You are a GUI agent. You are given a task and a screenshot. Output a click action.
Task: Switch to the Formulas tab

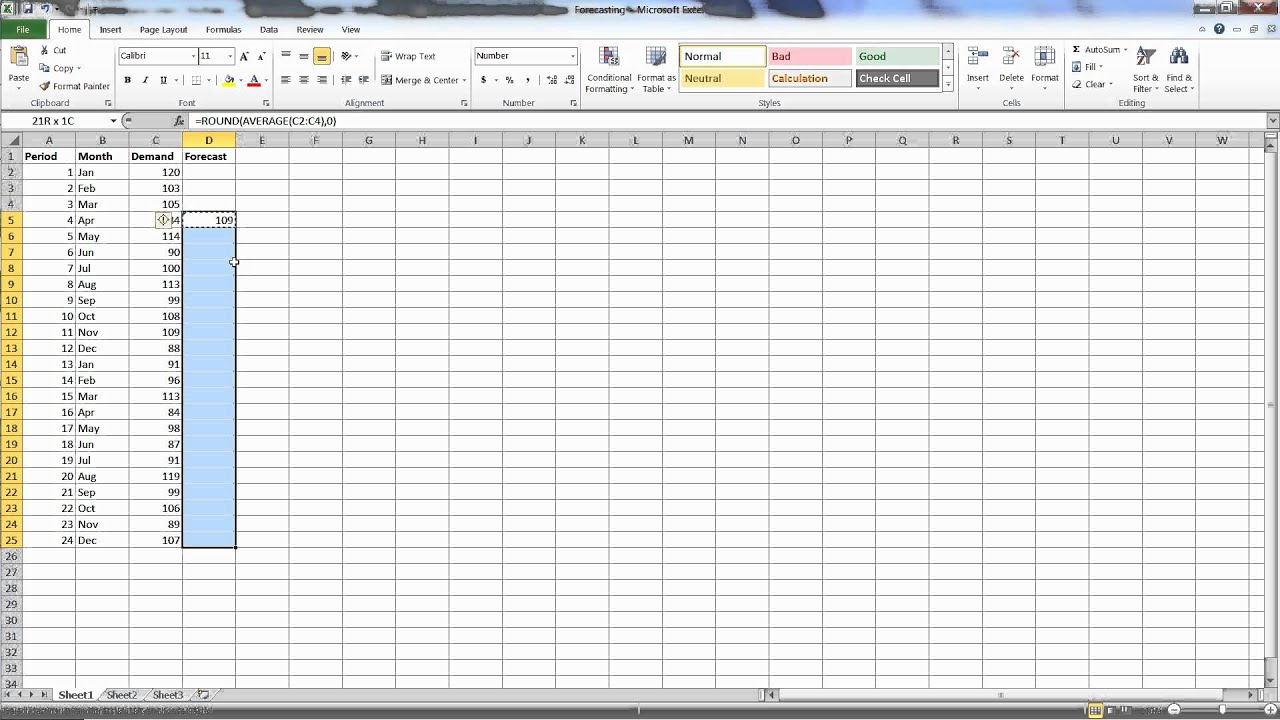coord(223,30)
